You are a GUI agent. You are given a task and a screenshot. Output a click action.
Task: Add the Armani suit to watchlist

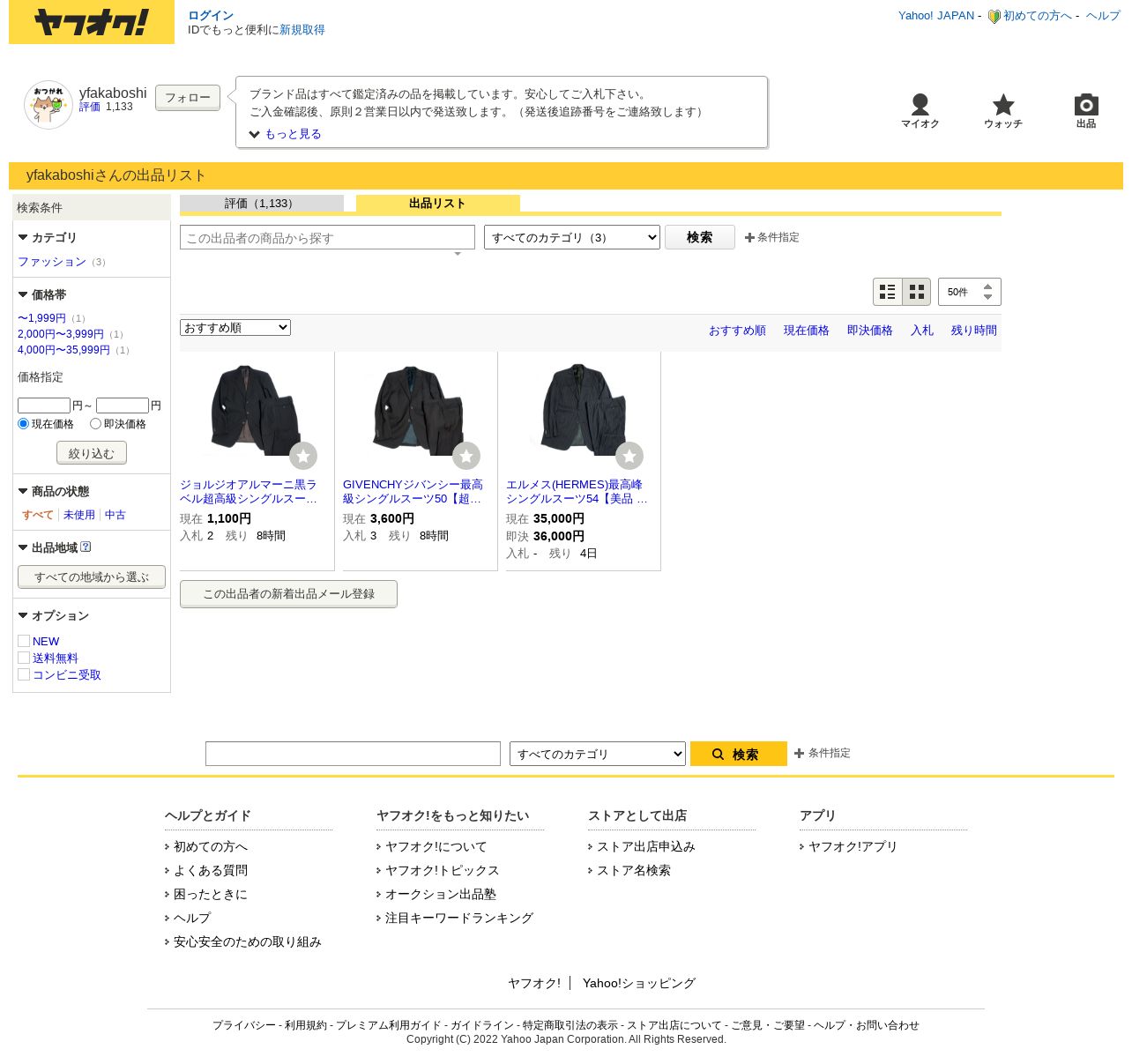(303, 456)
